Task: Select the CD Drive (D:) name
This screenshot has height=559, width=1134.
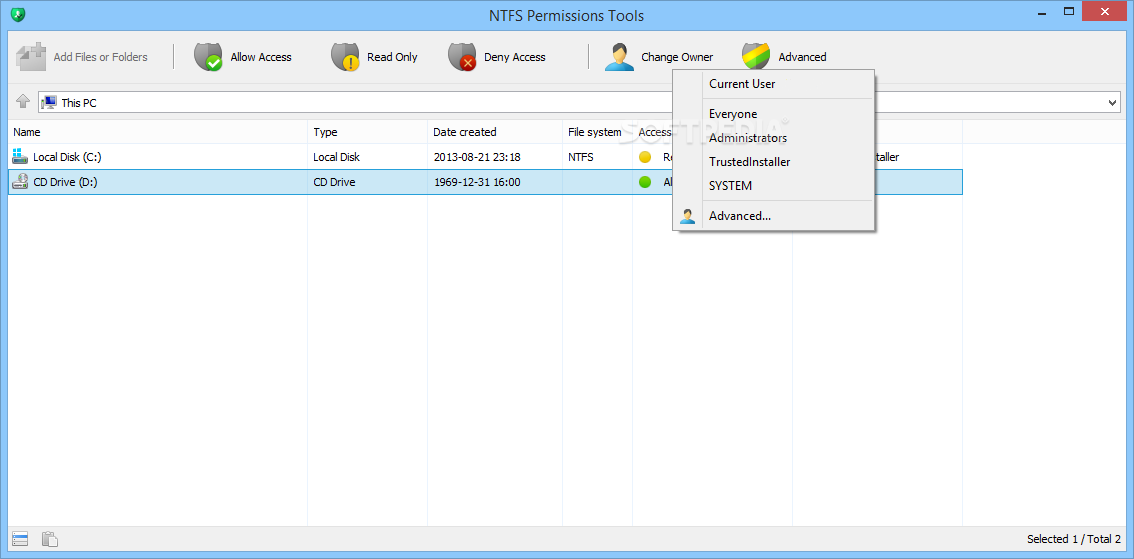Action: (65, 182)
